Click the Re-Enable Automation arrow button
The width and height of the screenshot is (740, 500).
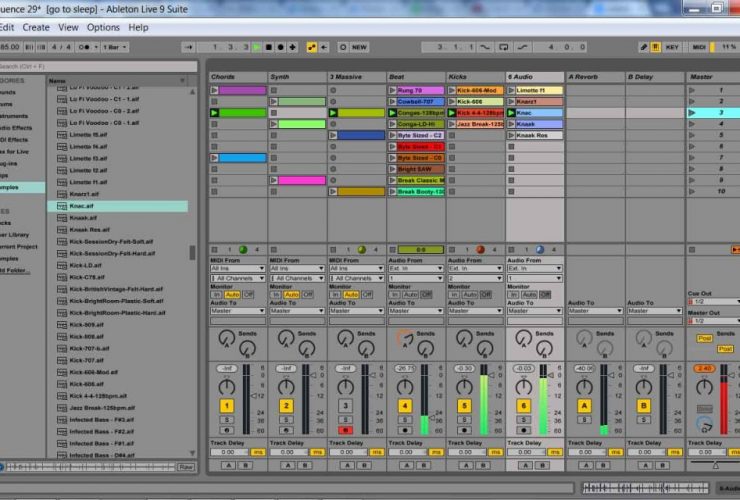[x=324, y=47]
